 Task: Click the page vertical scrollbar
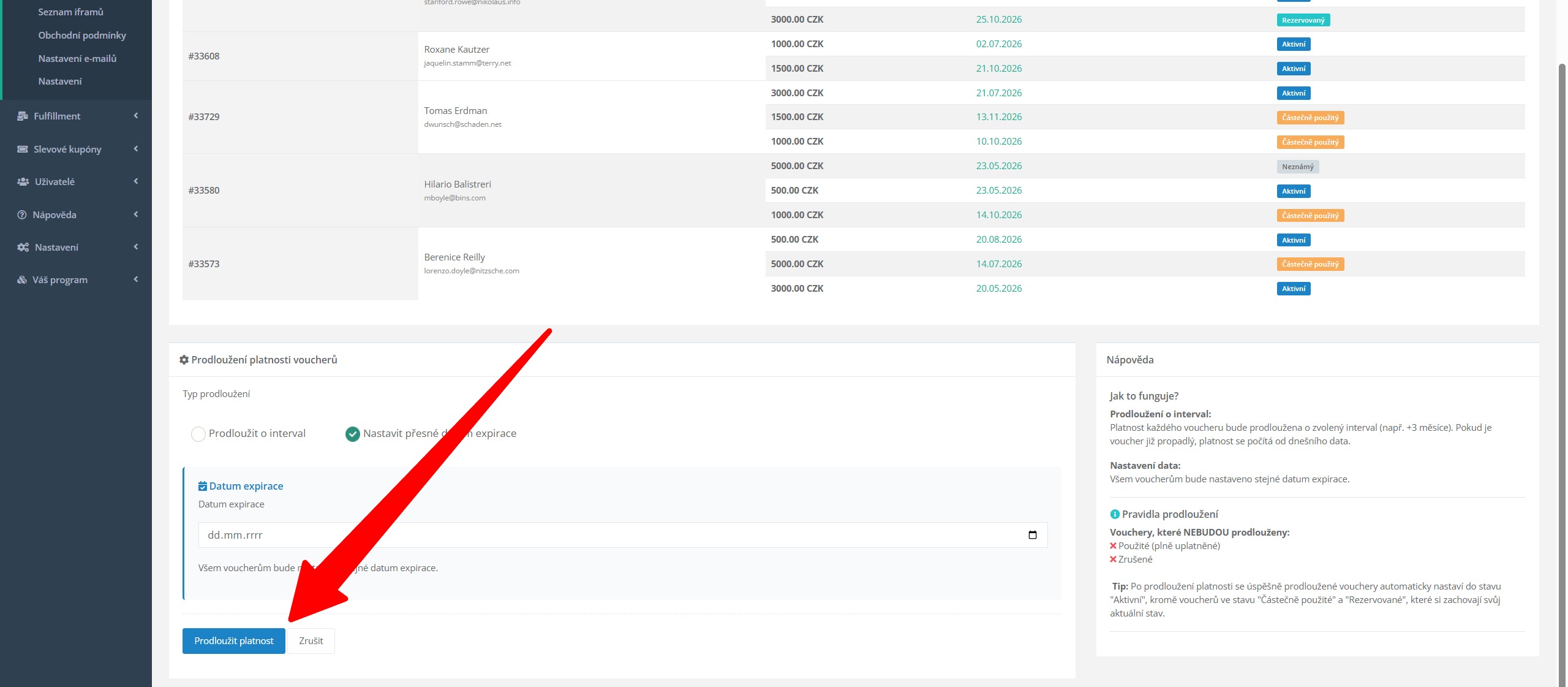pos(1562,368)
